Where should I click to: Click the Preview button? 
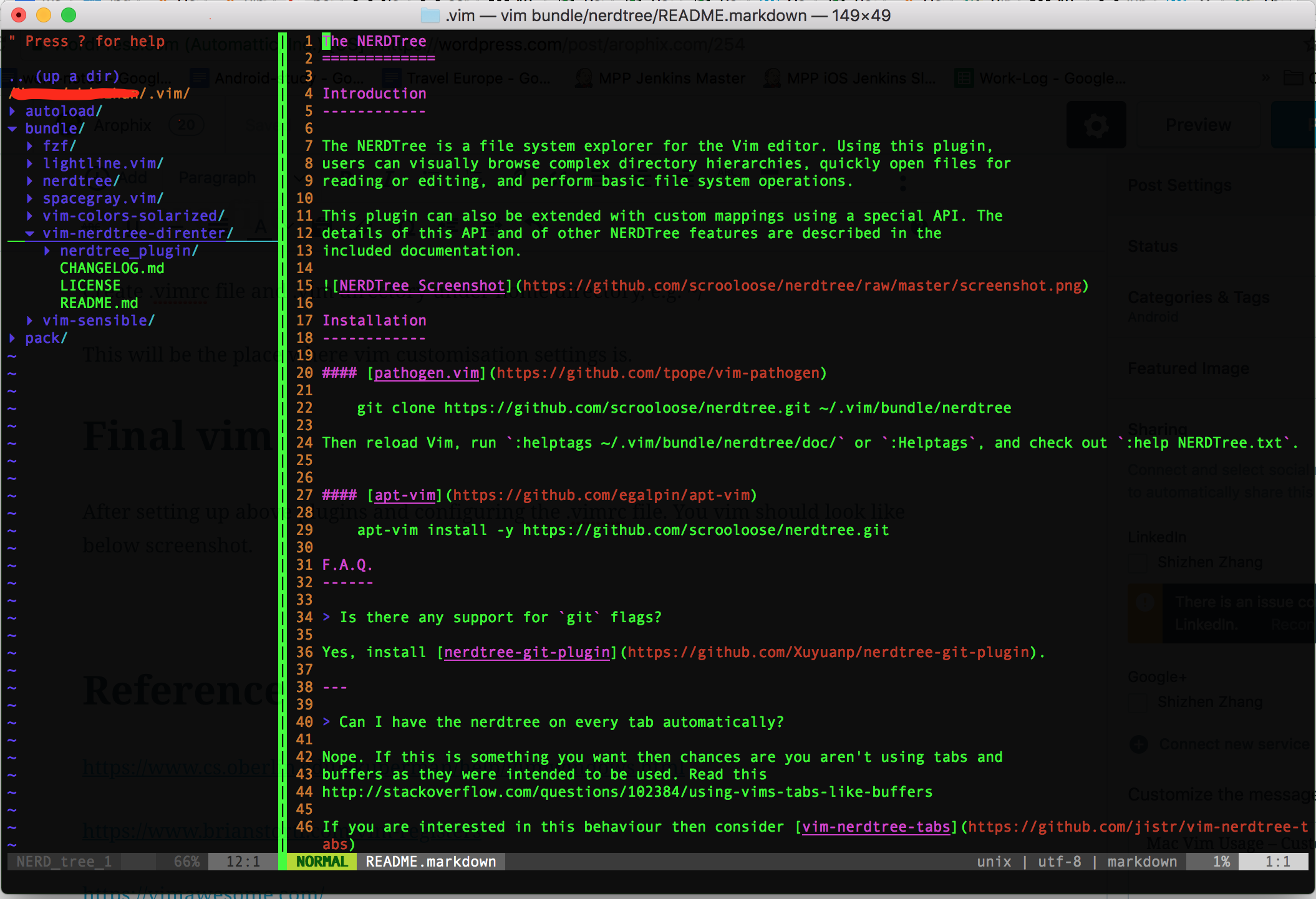point(1197,125)
